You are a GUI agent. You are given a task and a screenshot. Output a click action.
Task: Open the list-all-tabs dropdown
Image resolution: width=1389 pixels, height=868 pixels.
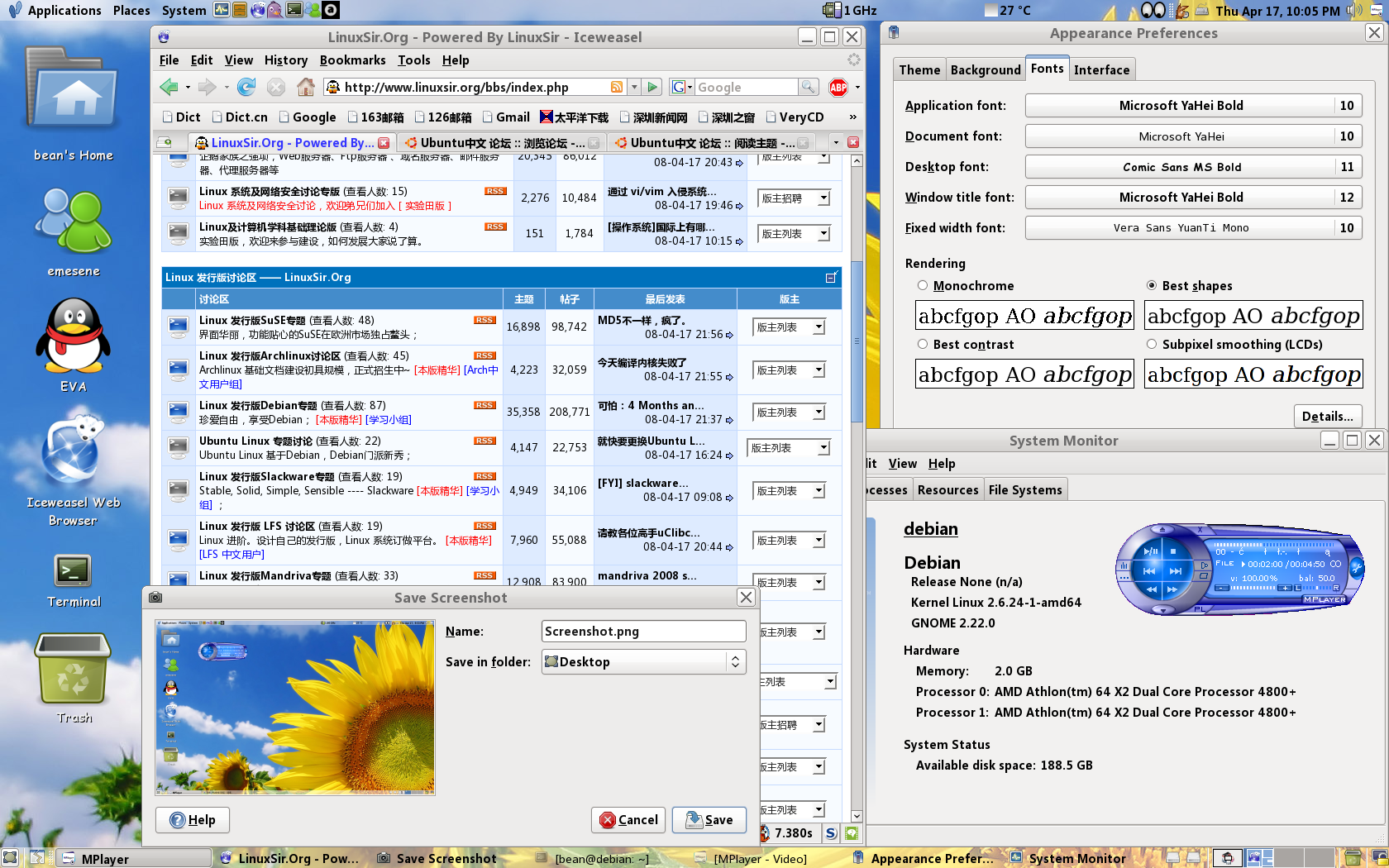pos(836,142)
